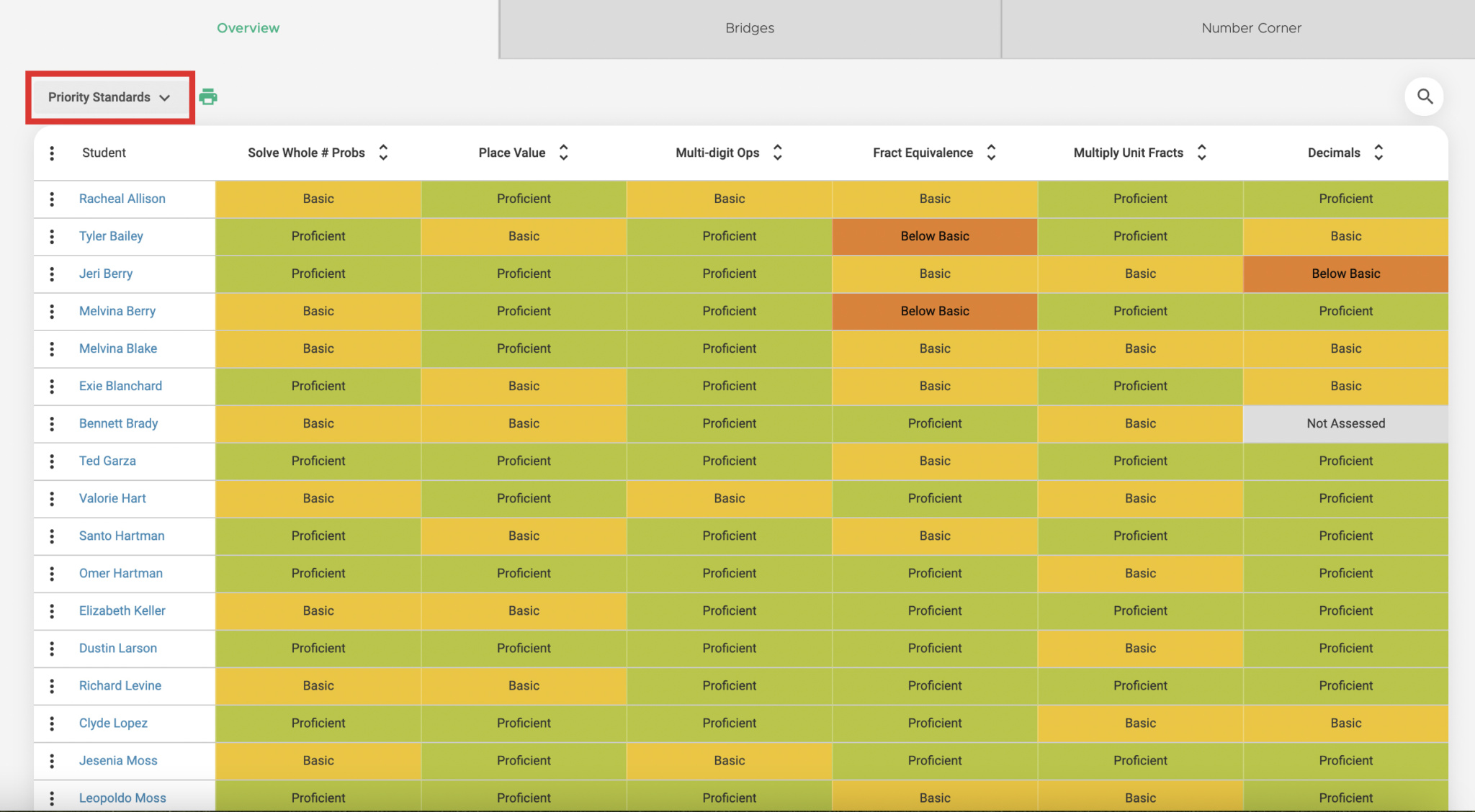
Task: Open row menu for Richard Levine
Action: pyautogui.click(x=52, y=685)
